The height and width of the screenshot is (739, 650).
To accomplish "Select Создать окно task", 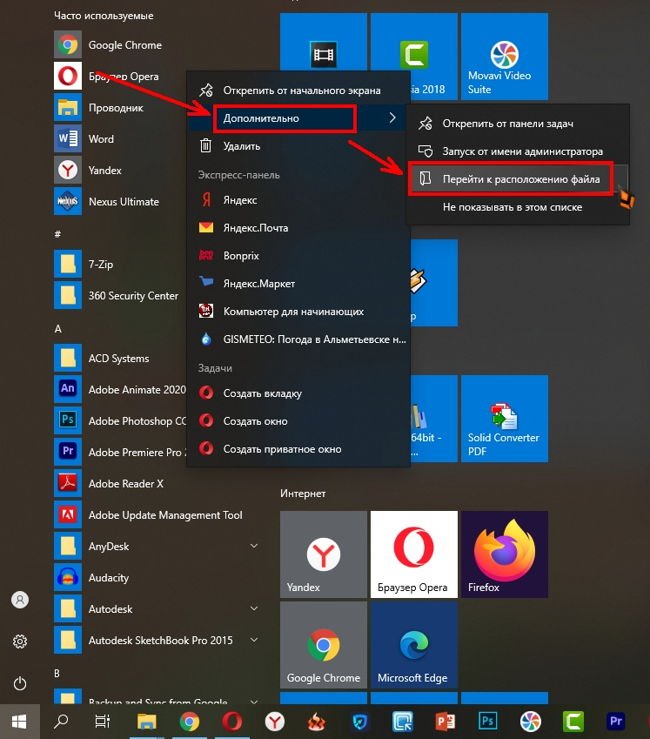I will (x=298, y=421).
